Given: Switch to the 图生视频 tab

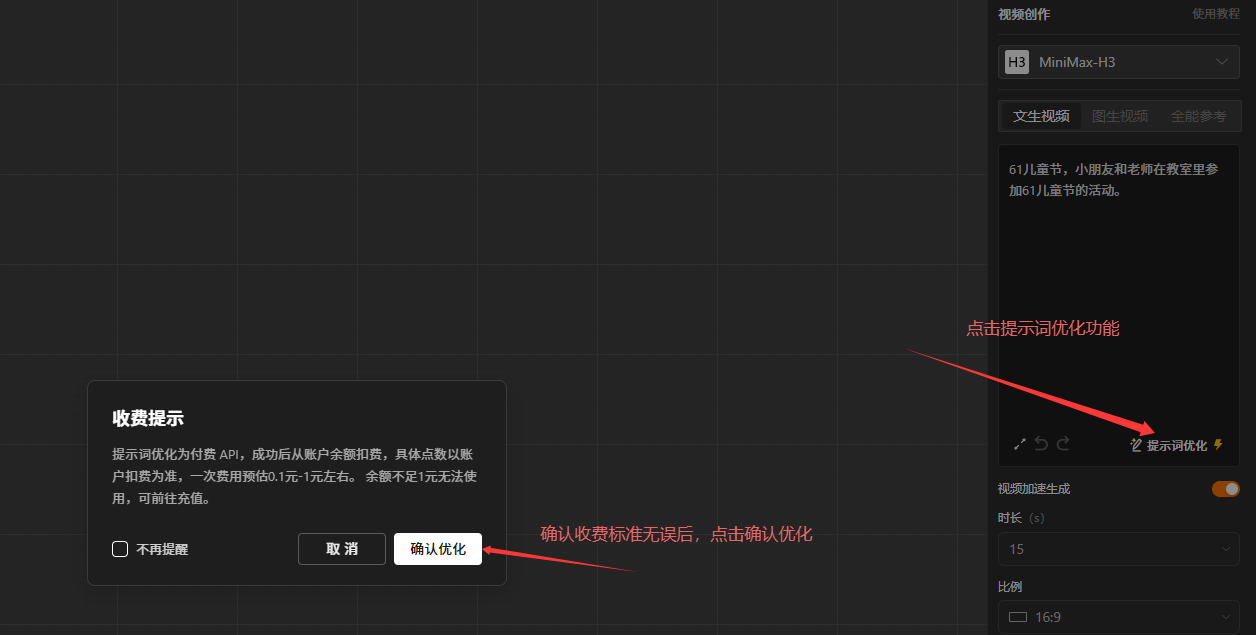Looking at the screenshot, I should pyautogui.click(x=1120, y=116).
